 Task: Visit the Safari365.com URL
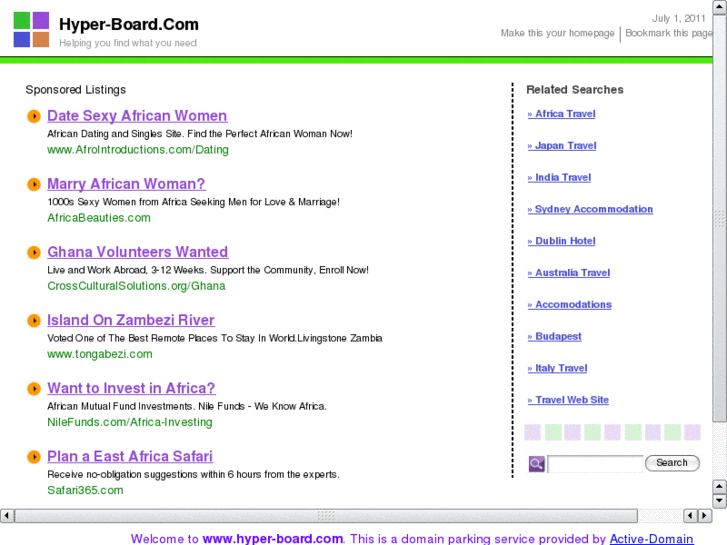85,491
